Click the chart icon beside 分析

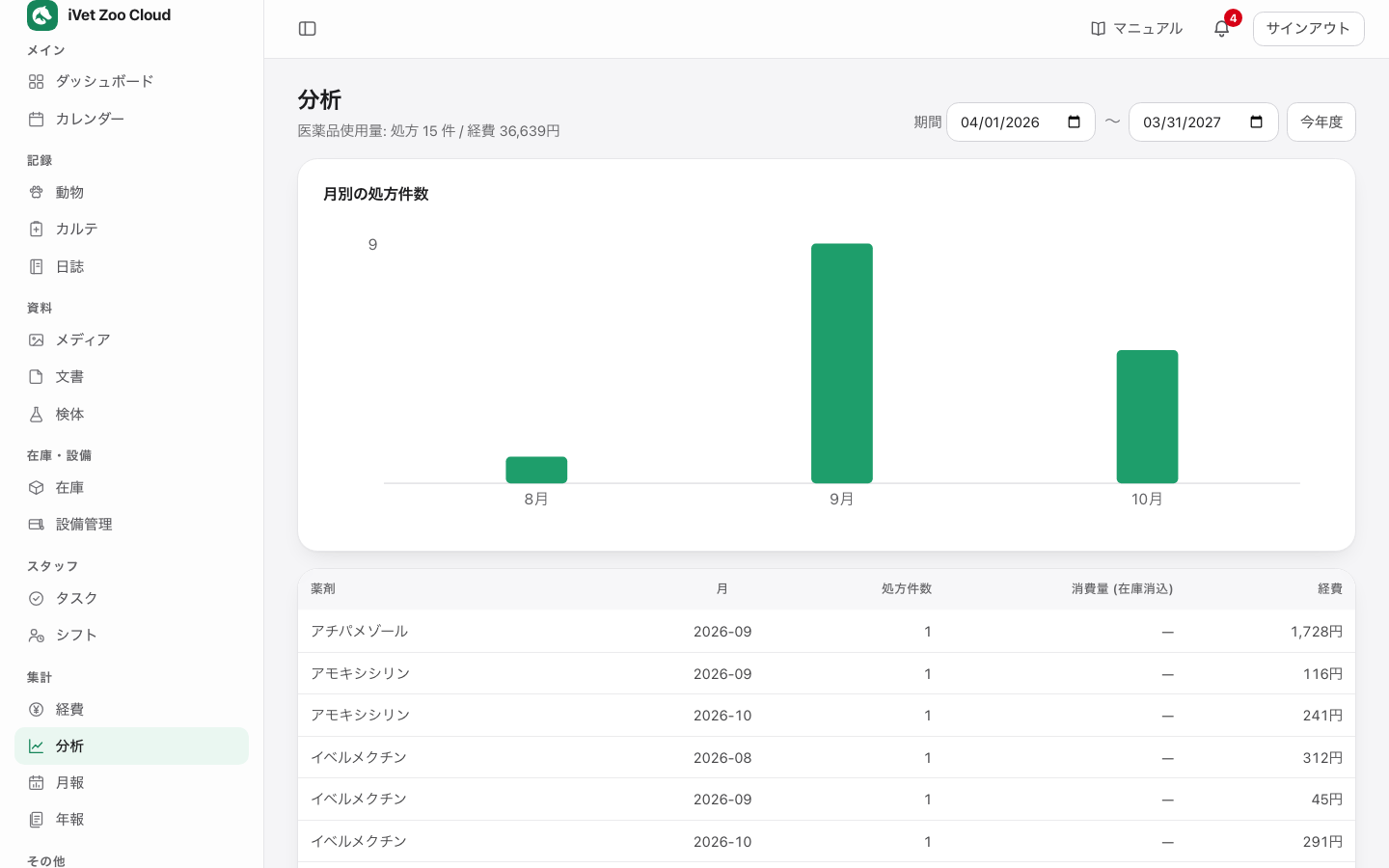(x=37, y=746)
